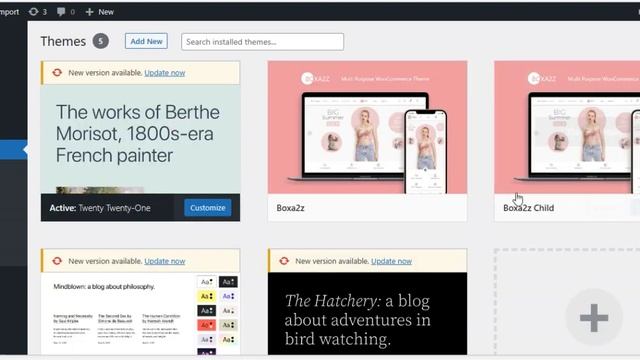The height and width of the screenshot is (360, 640).
Task: Open The Hatchery bird watching theme thumbnail
Action: (367, 313)
